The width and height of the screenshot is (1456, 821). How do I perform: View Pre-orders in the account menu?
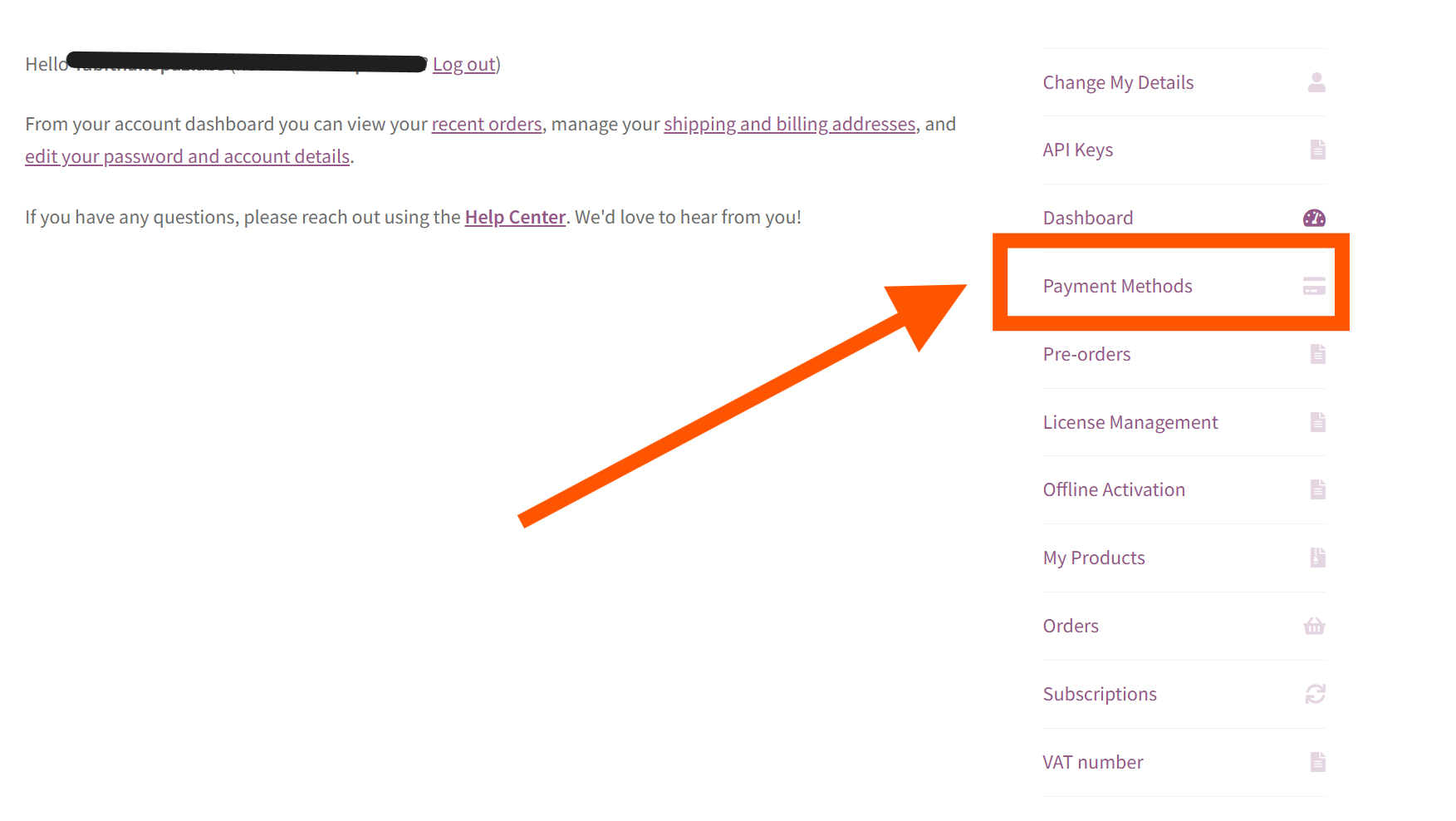(1086, 354)
